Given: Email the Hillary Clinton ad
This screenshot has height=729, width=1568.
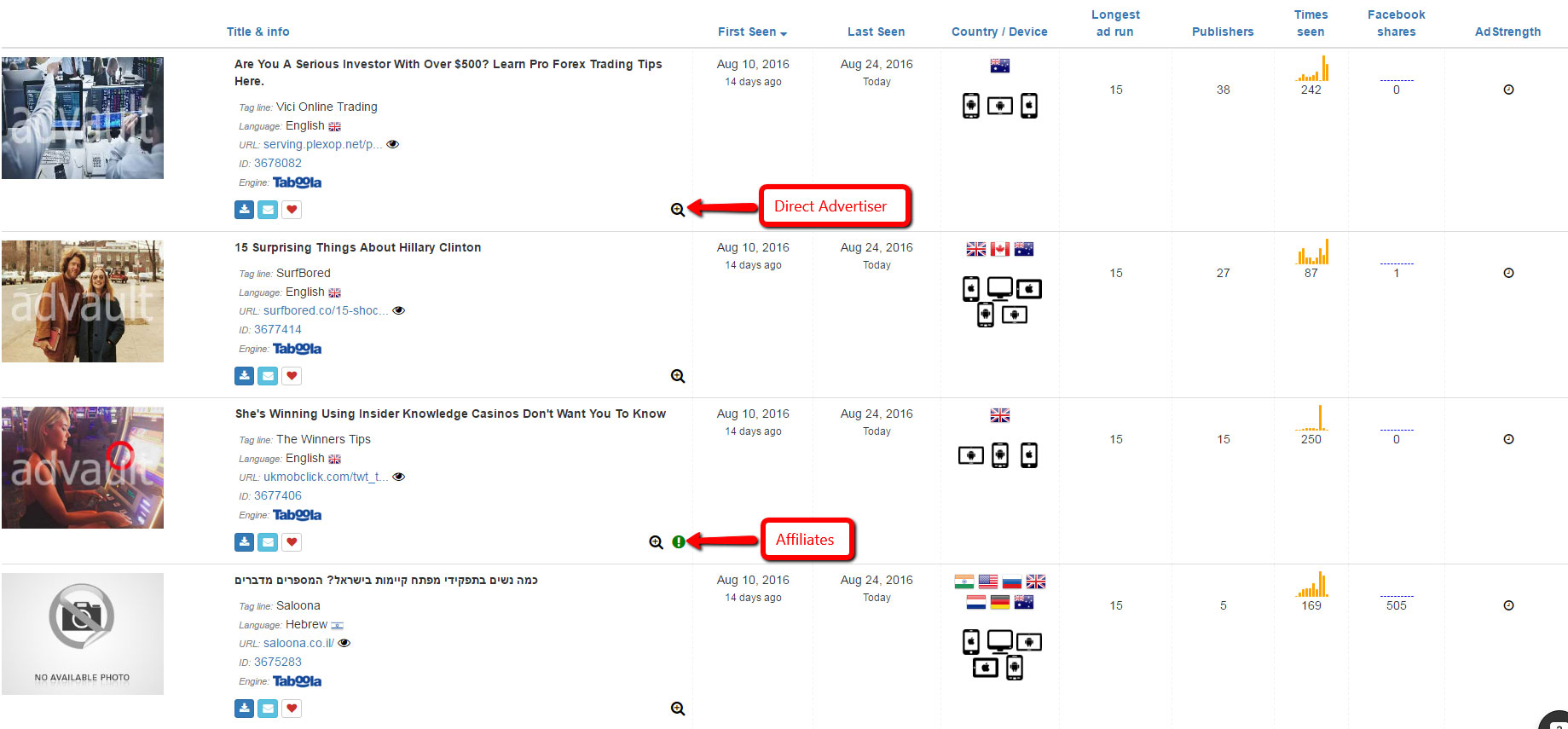Looking at the screenshot, I should 268,376.
